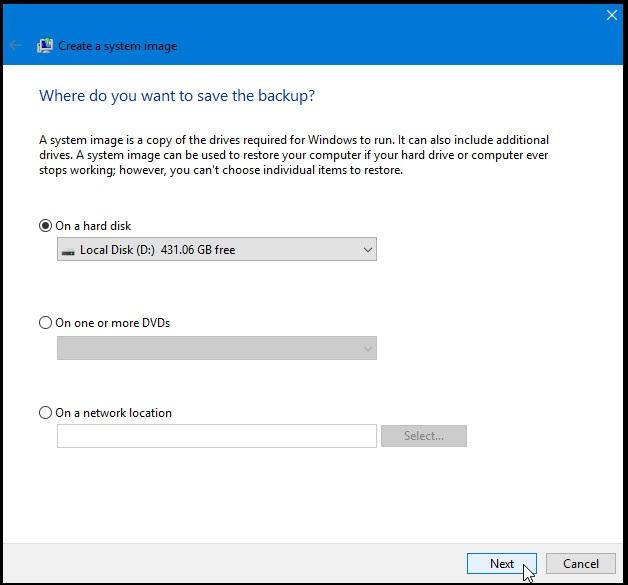Click into the network location text field
Viewport: 628px width, 585px height.
[x=216, y=436]
